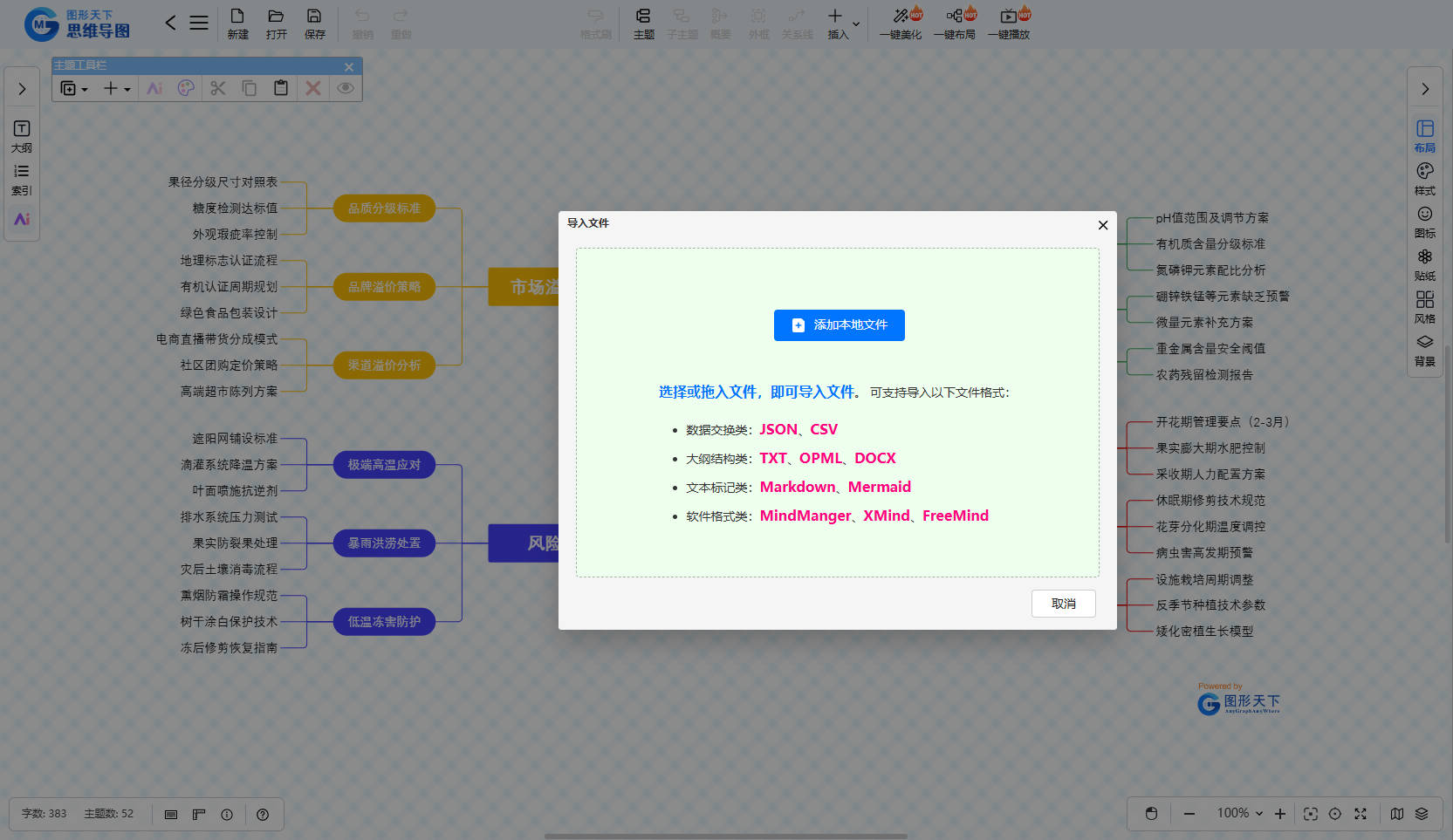This screenshot has width=1453, height=840.
Task: Click the 保存 save icon
Action: click(x=314, y=24)
